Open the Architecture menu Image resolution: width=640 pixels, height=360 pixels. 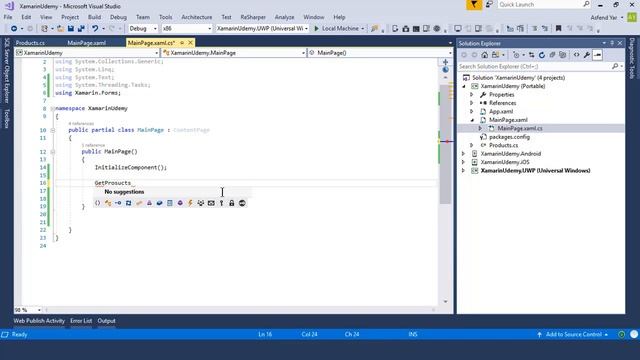[x=197, y=17]
